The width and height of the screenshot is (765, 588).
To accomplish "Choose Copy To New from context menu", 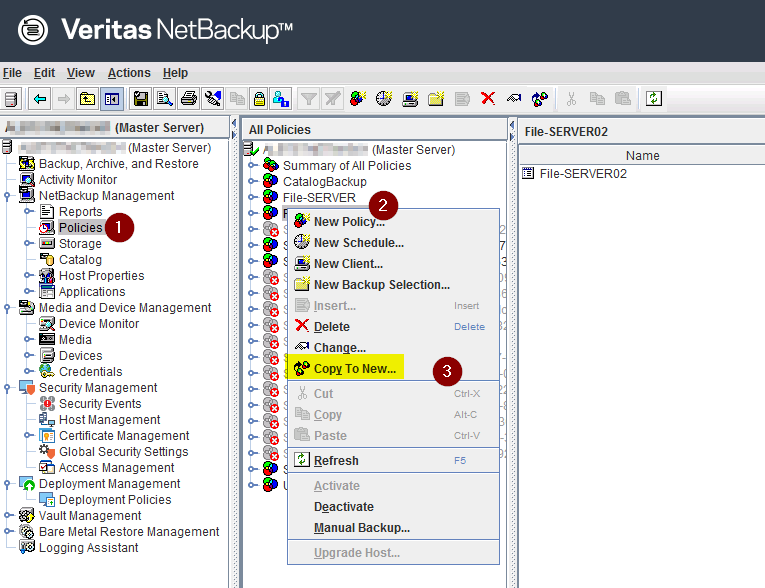I will click(354, 369).
